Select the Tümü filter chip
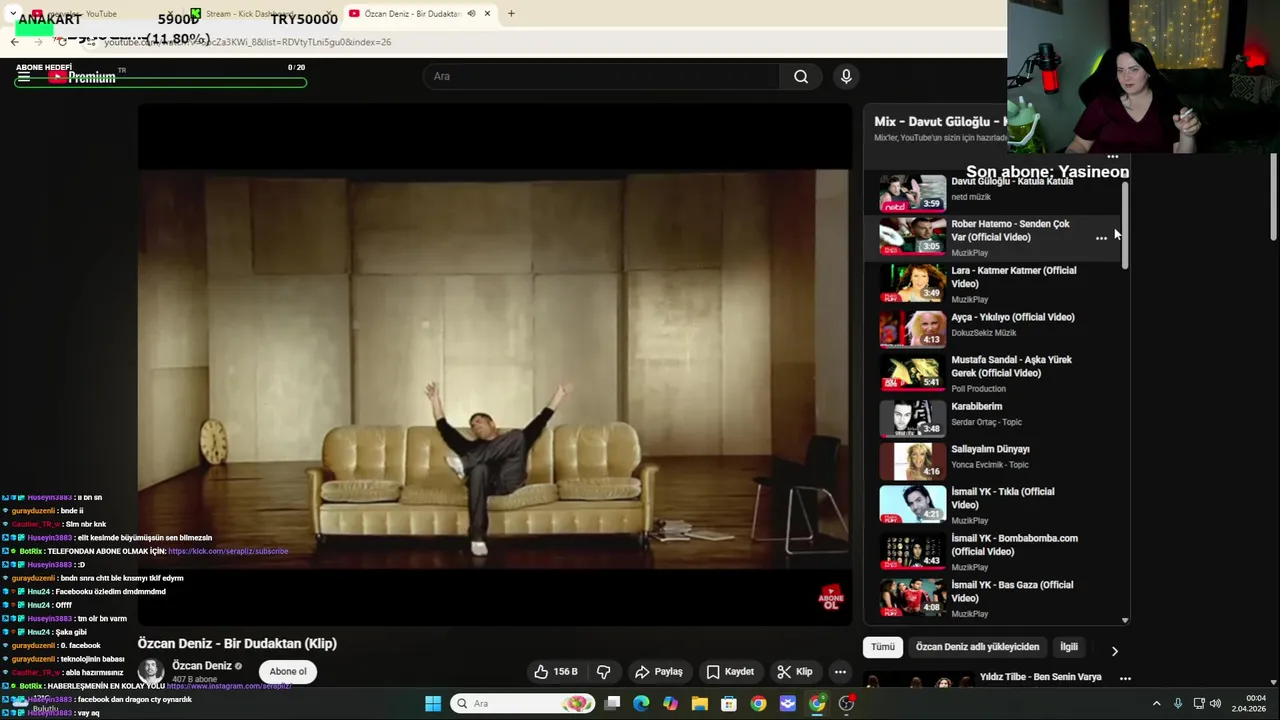Viewport: 1280px width, 720px height. click(883, 647)
